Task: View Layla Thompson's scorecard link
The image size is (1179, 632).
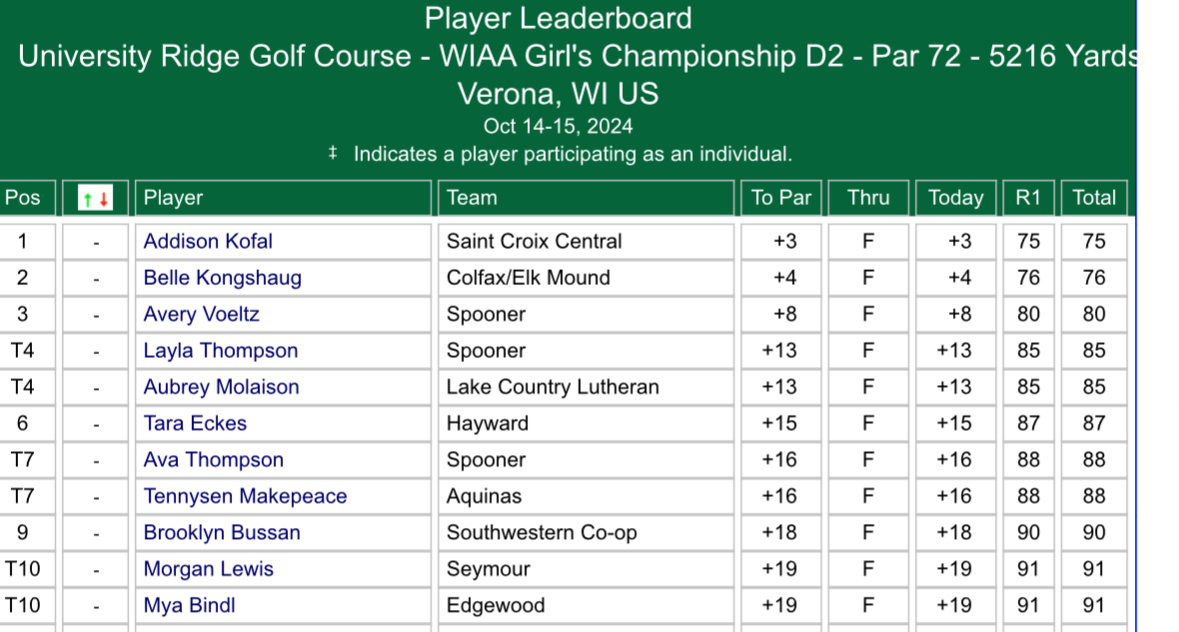Action: click(220, 351)
